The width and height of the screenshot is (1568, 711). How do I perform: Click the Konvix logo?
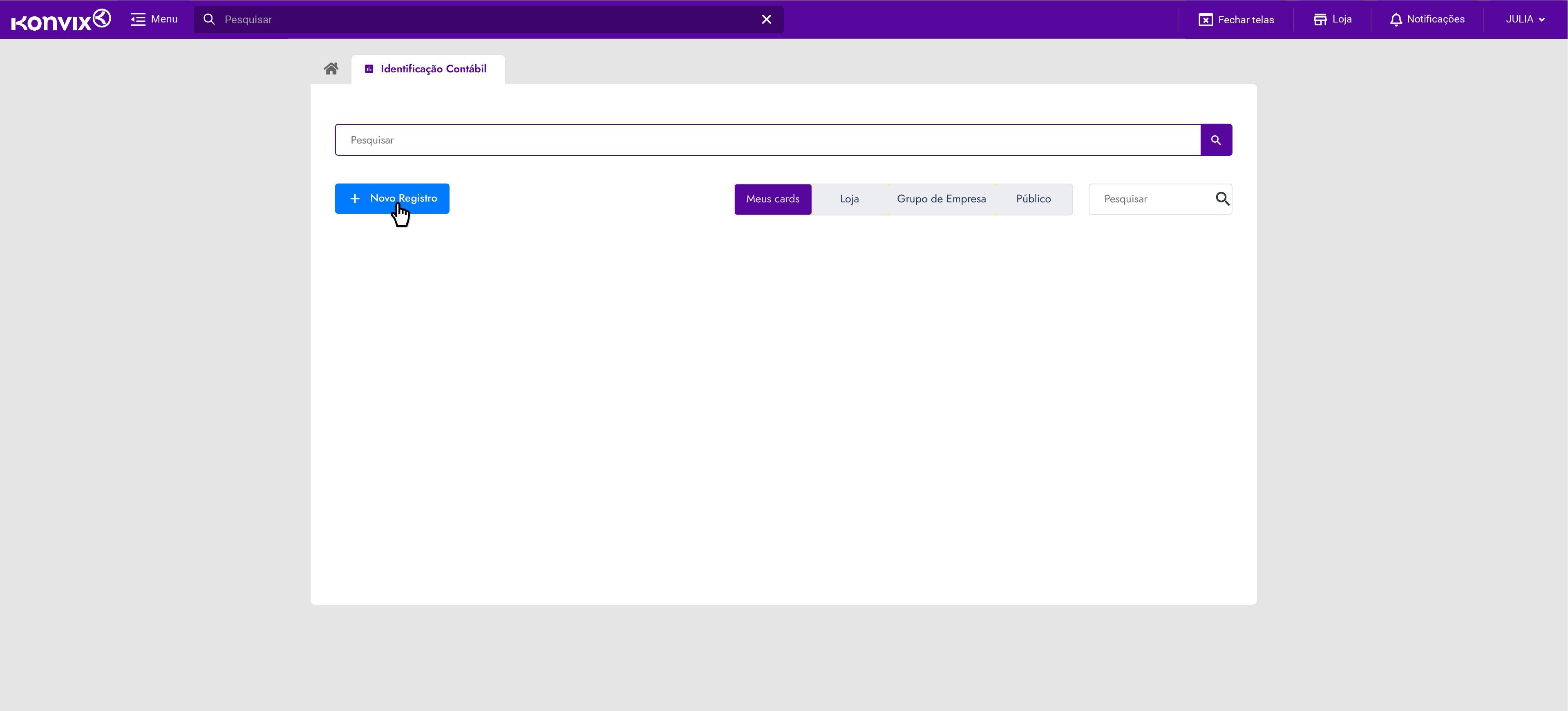[61, 20]
